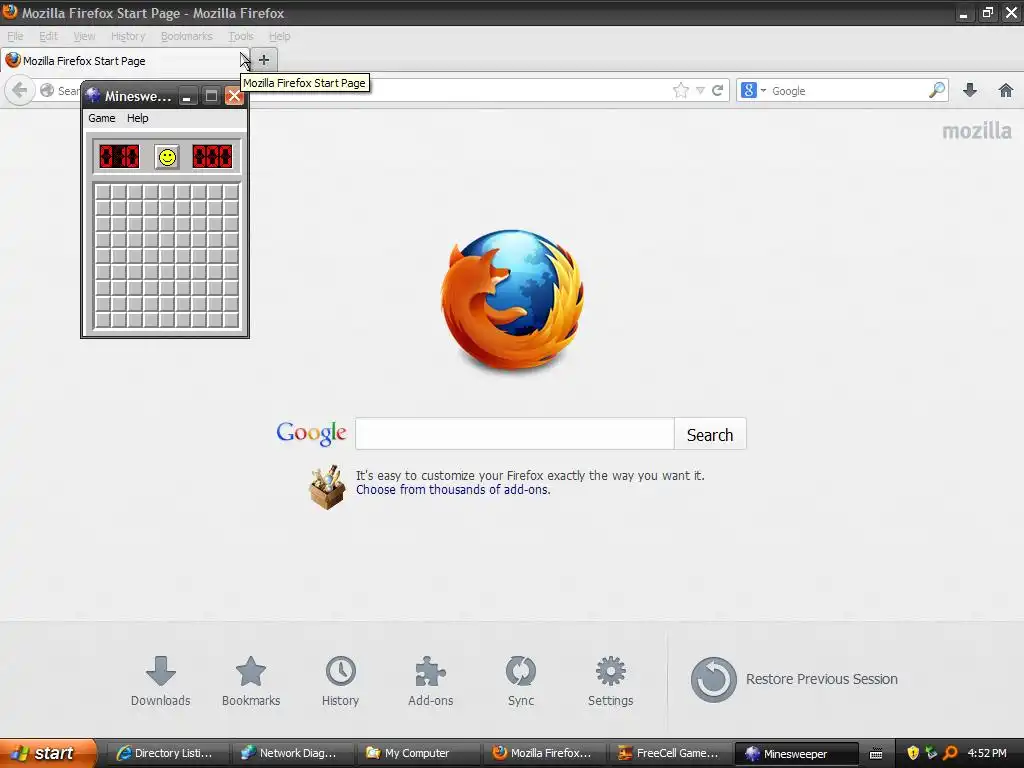Click in the Google search field on page
This screenshot has height=768, width=1024.
click(x=515, y=434)
